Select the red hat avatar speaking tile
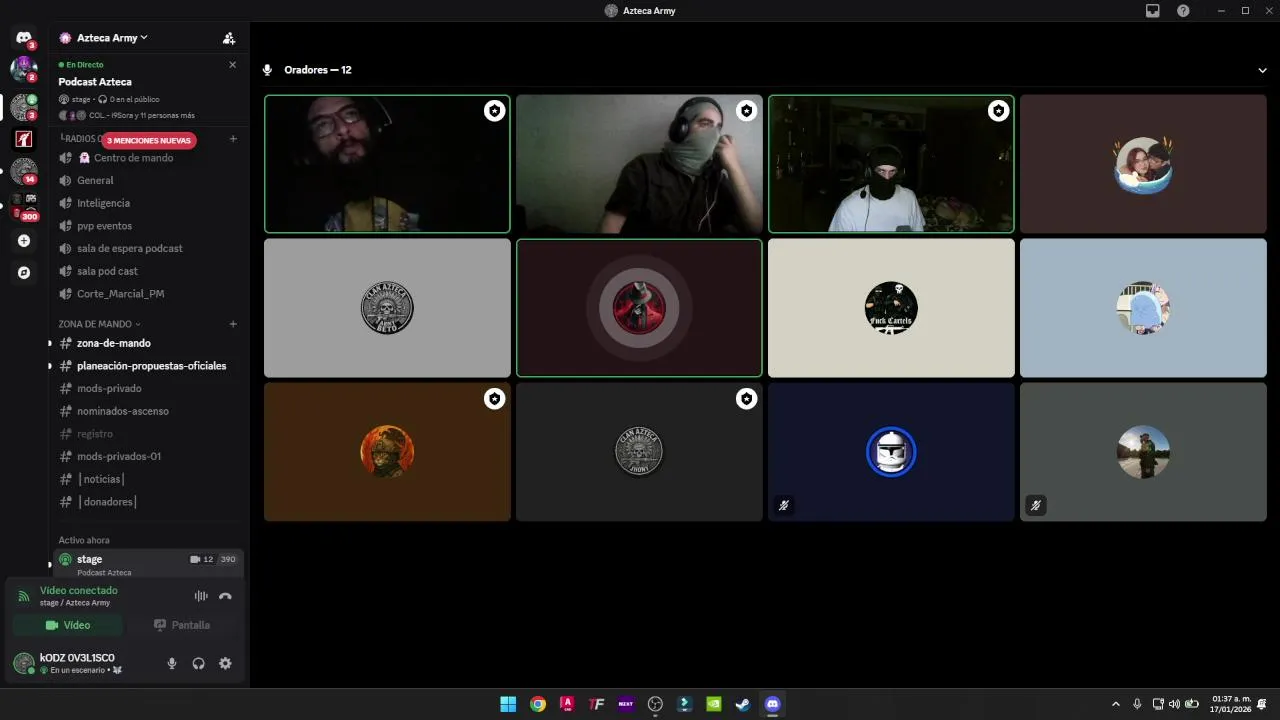Viewport: 1280px width, 720px height. (639, 308)
